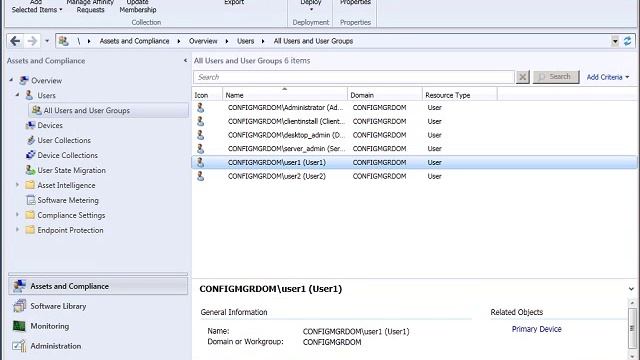Viewport: 640px width, 360px height.
Task: Click the user icon in the user1 row
Action: coord(200,162)
